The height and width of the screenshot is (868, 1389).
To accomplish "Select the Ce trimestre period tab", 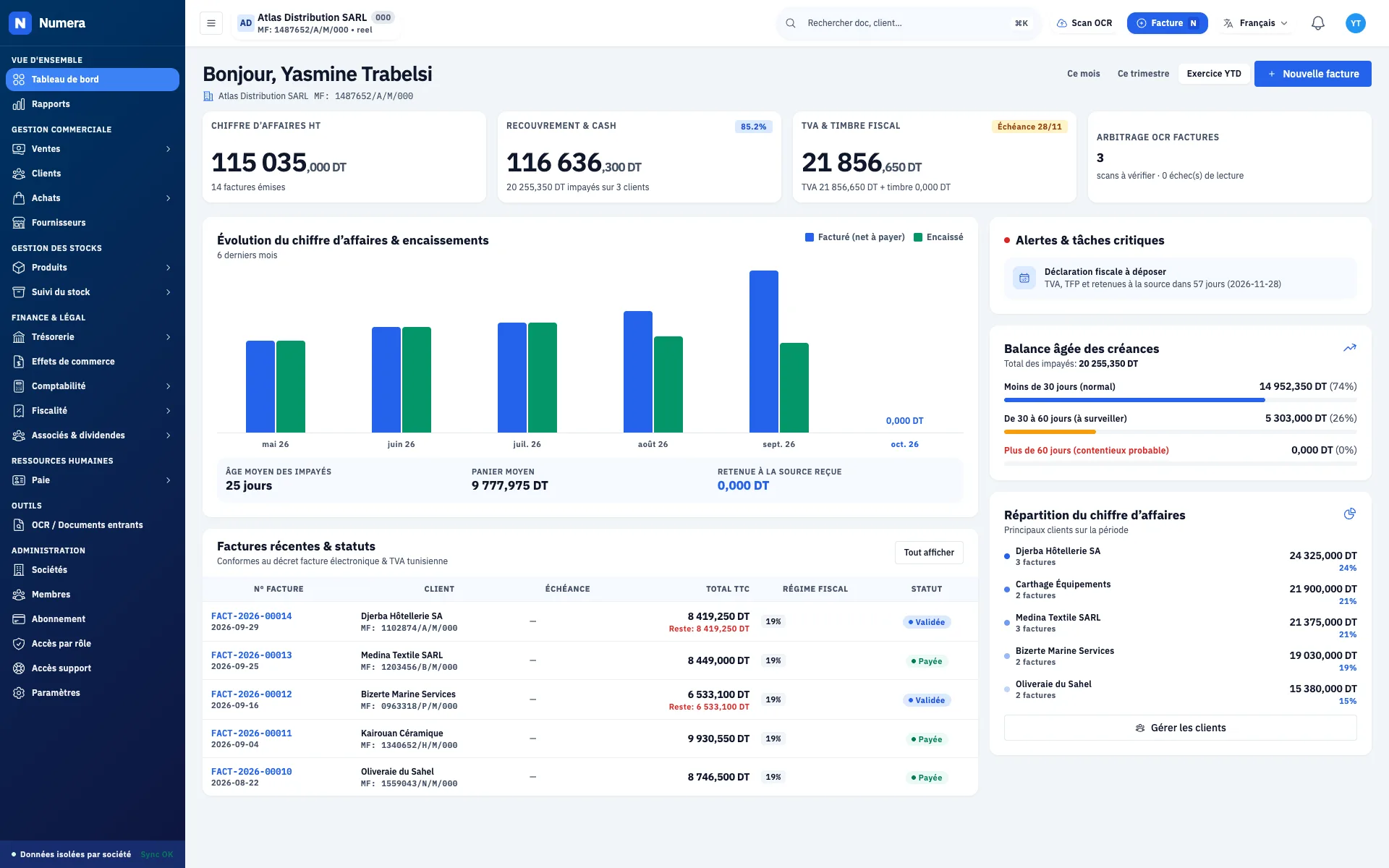I will pos(1143,74).
